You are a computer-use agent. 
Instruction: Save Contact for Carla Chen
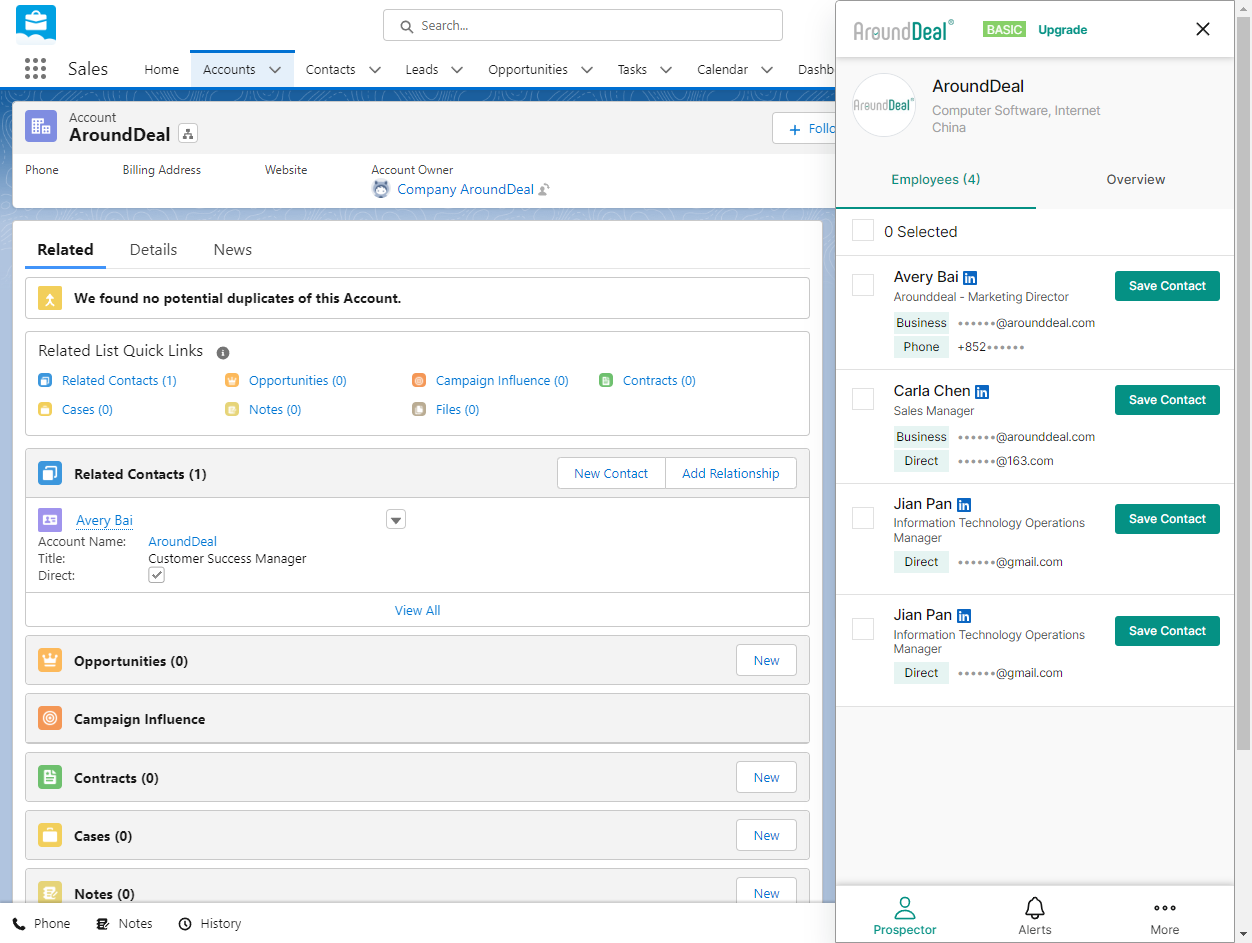pyautogui.click(x=1167, y=400)
